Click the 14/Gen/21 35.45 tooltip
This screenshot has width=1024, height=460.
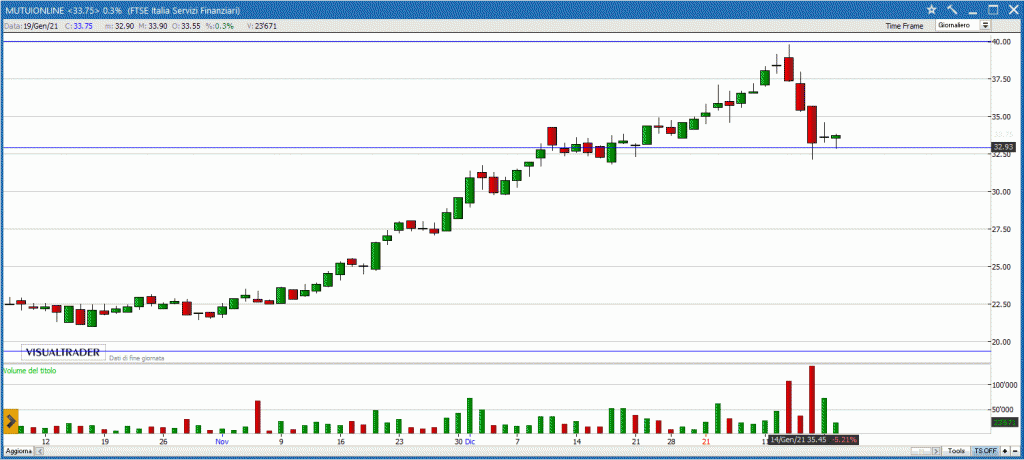[814, 440]
